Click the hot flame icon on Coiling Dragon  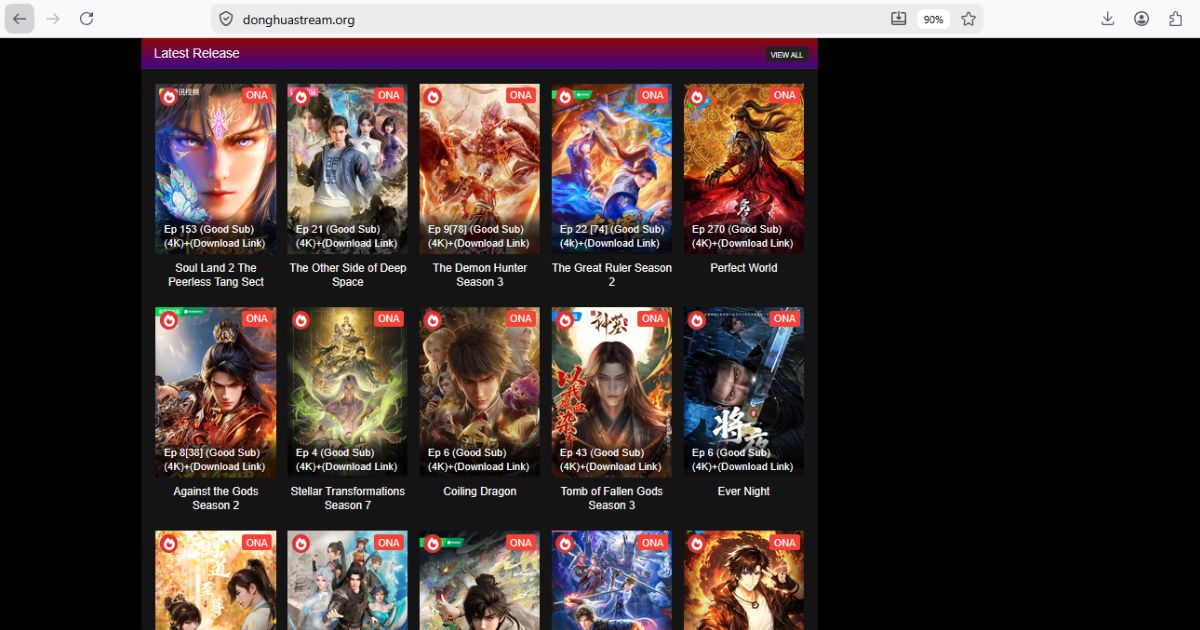[x=433, y=320]
